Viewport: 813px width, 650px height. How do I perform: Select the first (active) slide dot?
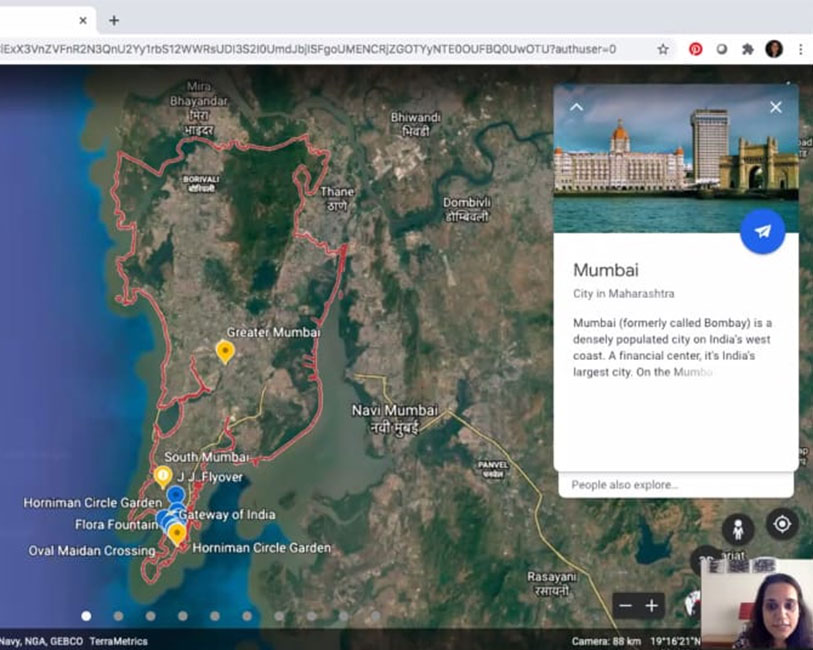click(86, 616)
